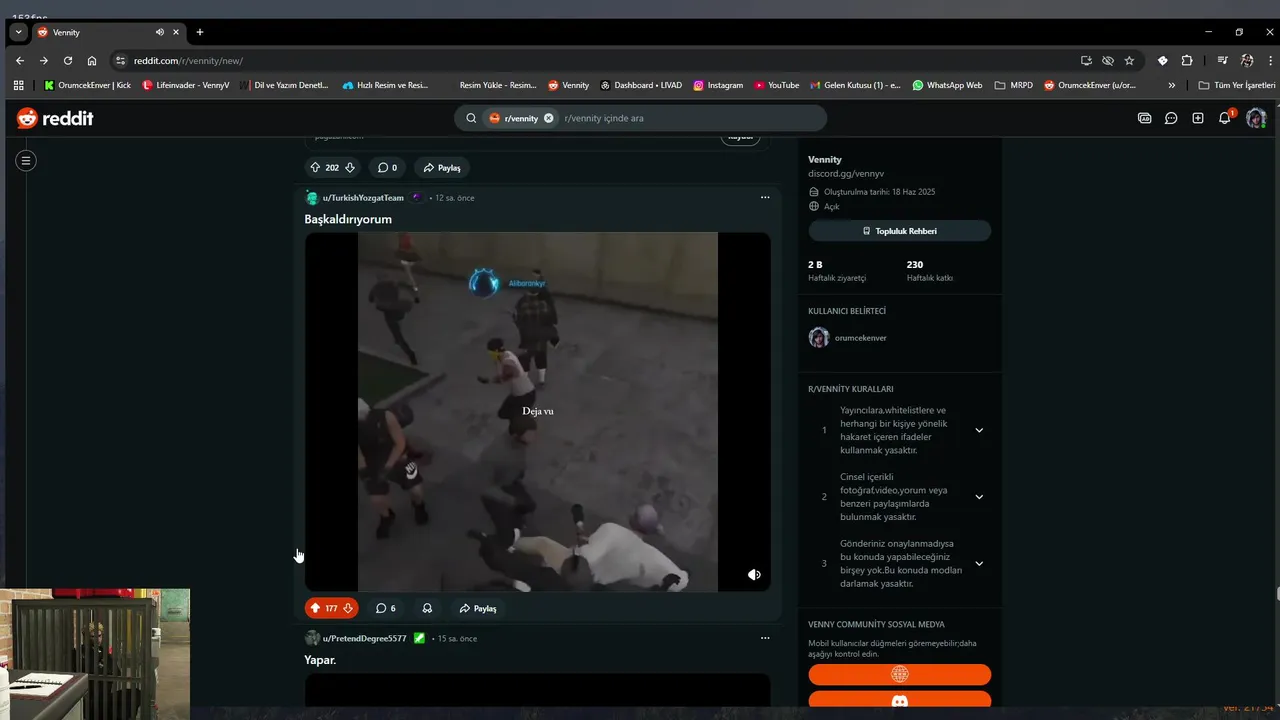
Task: Open Reddit ads icon in header
Action: 1145,118
